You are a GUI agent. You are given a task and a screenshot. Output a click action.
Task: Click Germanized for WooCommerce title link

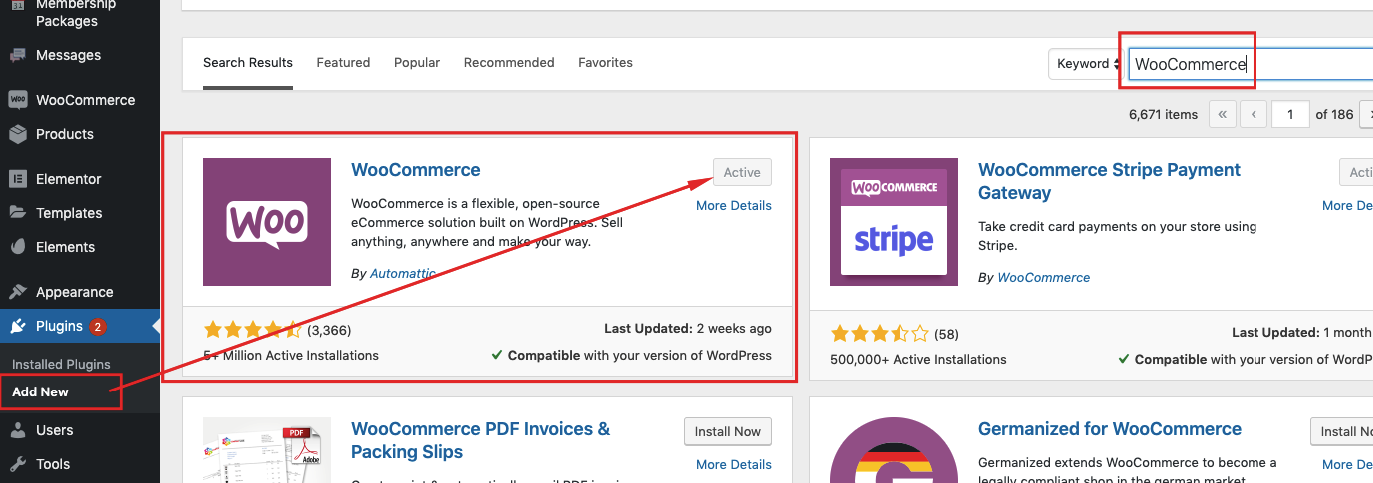tap(1110, 429)
